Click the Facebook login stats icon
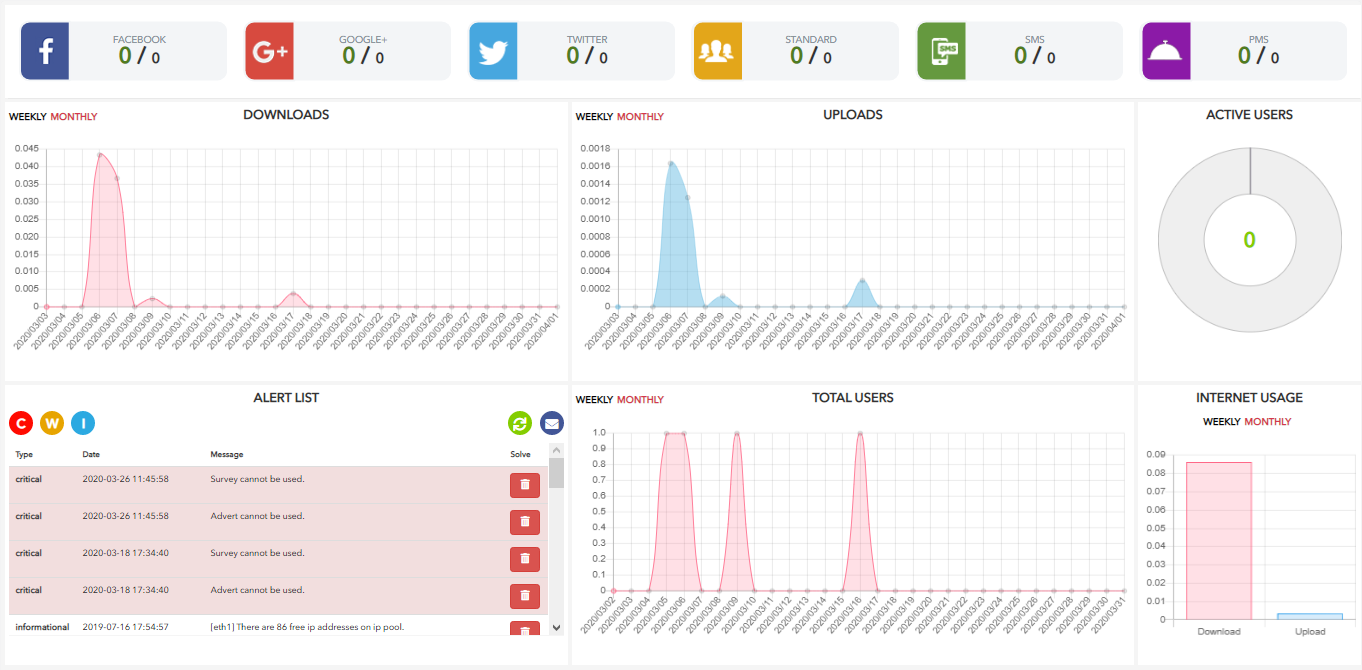Screen dimensions: 1362x670 click(44, 51)
